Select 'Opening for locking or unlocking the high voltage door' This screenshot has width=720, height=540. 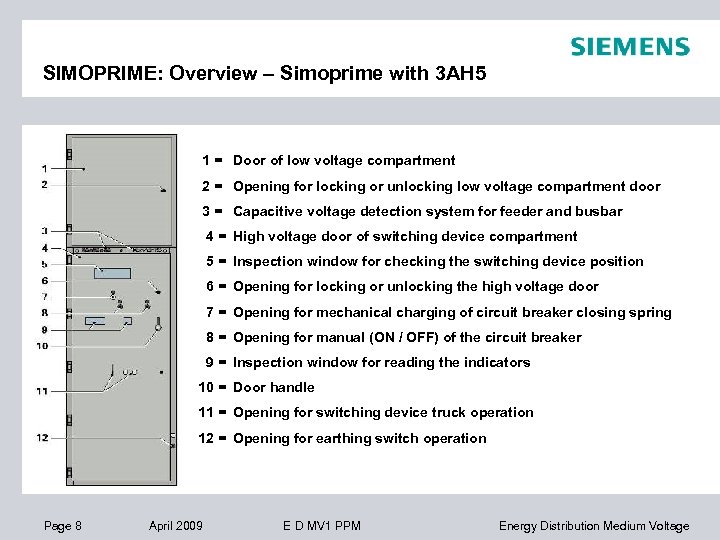[x=416, y=286]
